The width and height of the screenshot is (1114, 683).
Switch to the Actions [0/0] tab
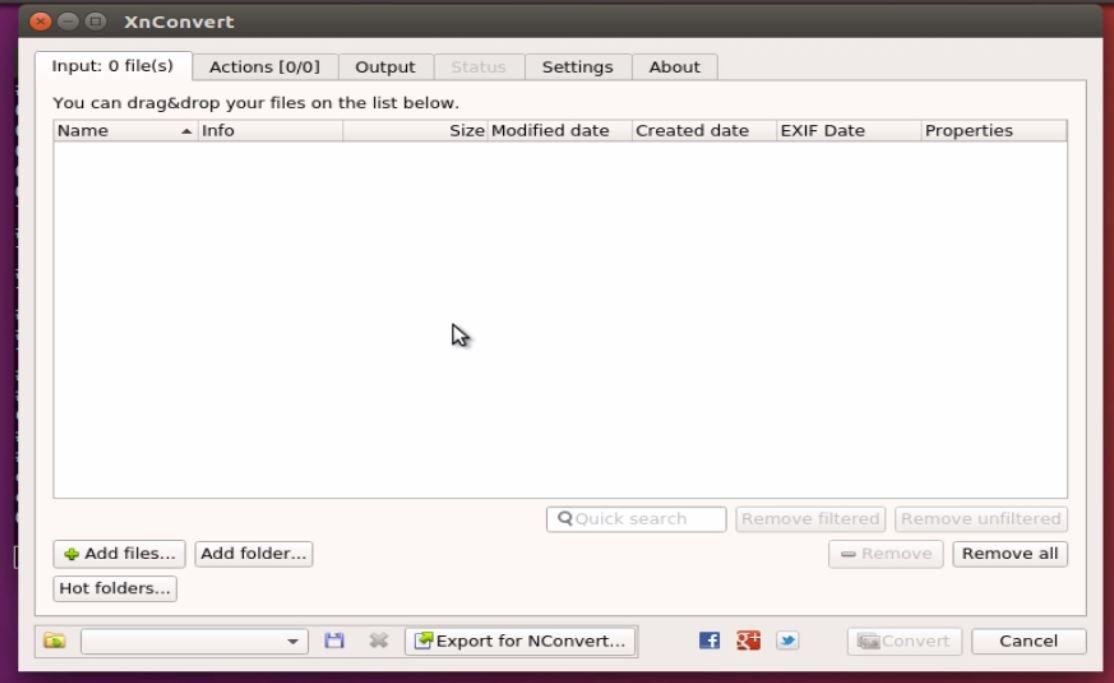pyautogui.click(x=264, y=67)
